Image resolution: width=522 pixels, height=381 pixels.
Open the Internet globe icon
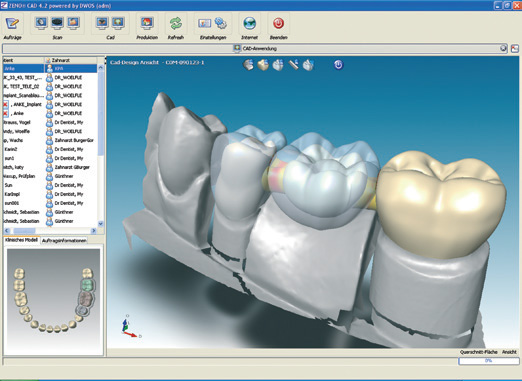pyautogui.click(x=249, y=23)
